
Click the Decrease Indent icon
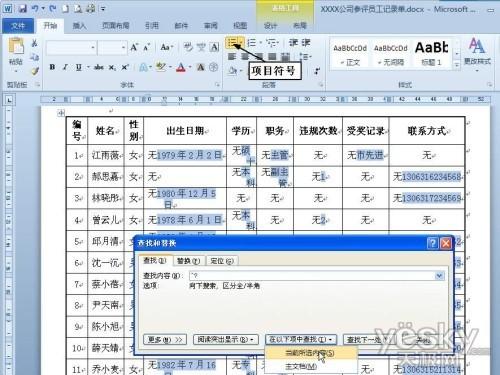(293, 43)
